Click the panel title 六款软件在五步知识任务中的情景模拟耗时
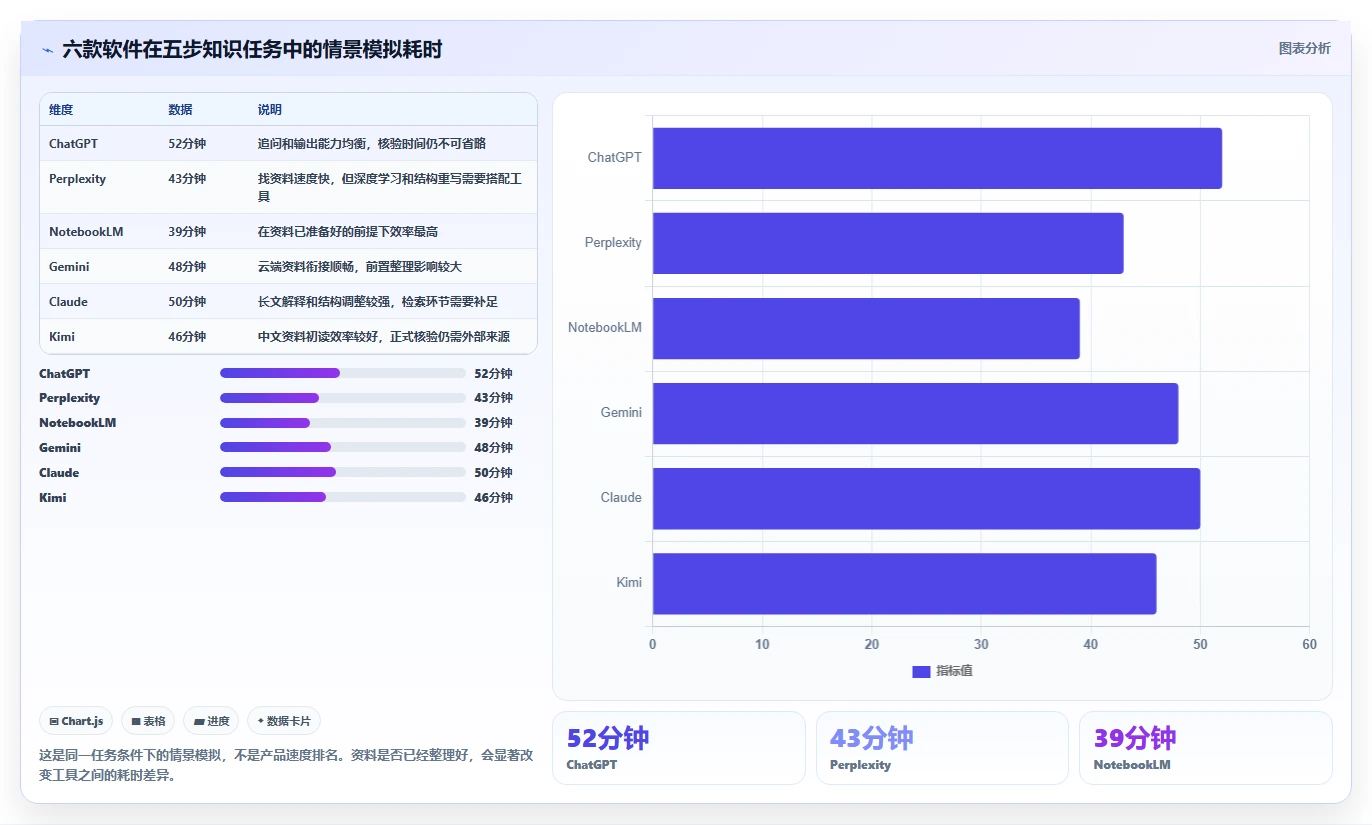 click(252, 49)
